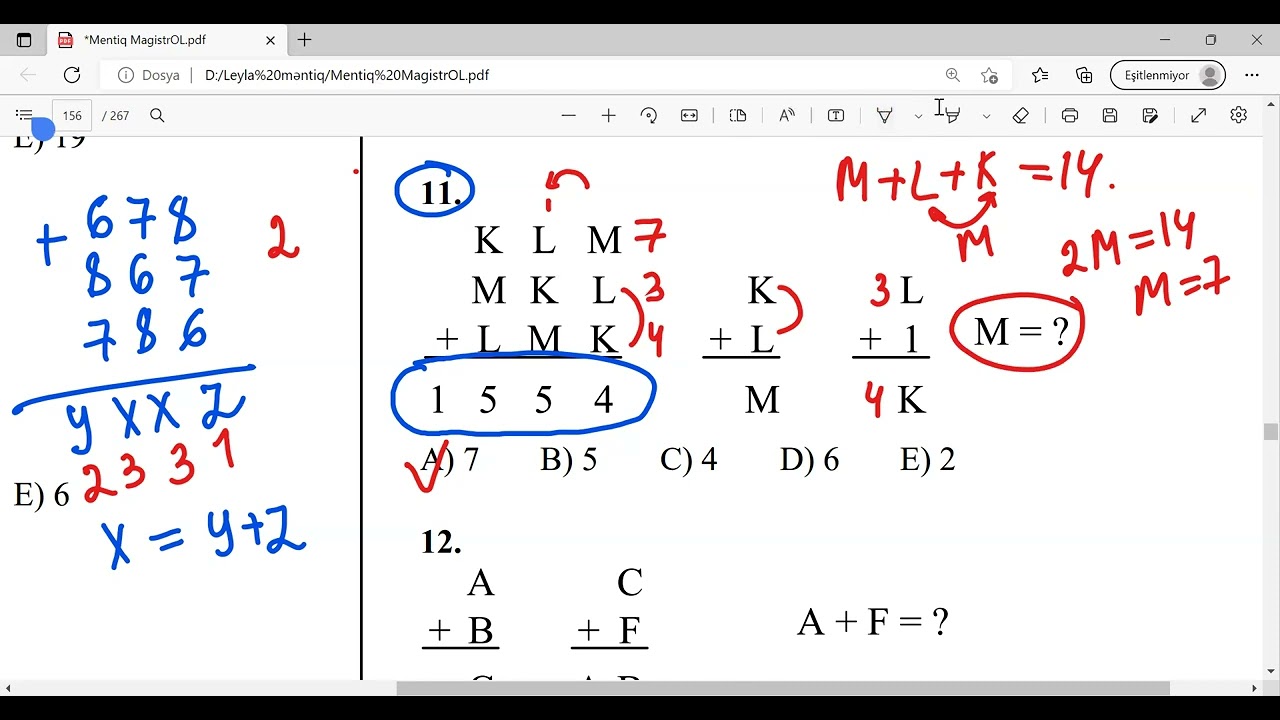This screenshot has height=720, width=1280.
Task: Click the 'A + F = ?' text
Action: pos(873,622)
